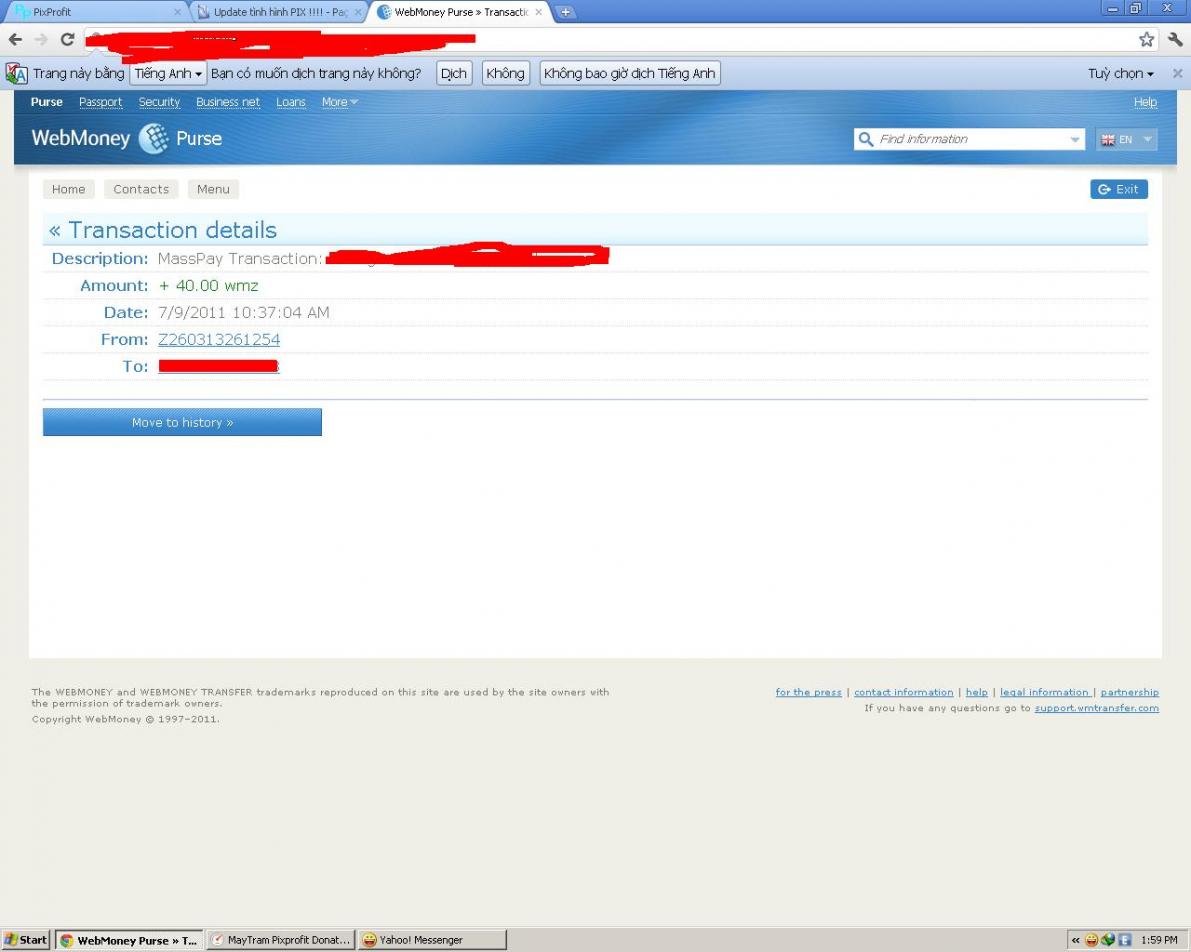Select the WebMoney Purse Transaction tab
The image size is (1191, 952).
pos(460,12)
